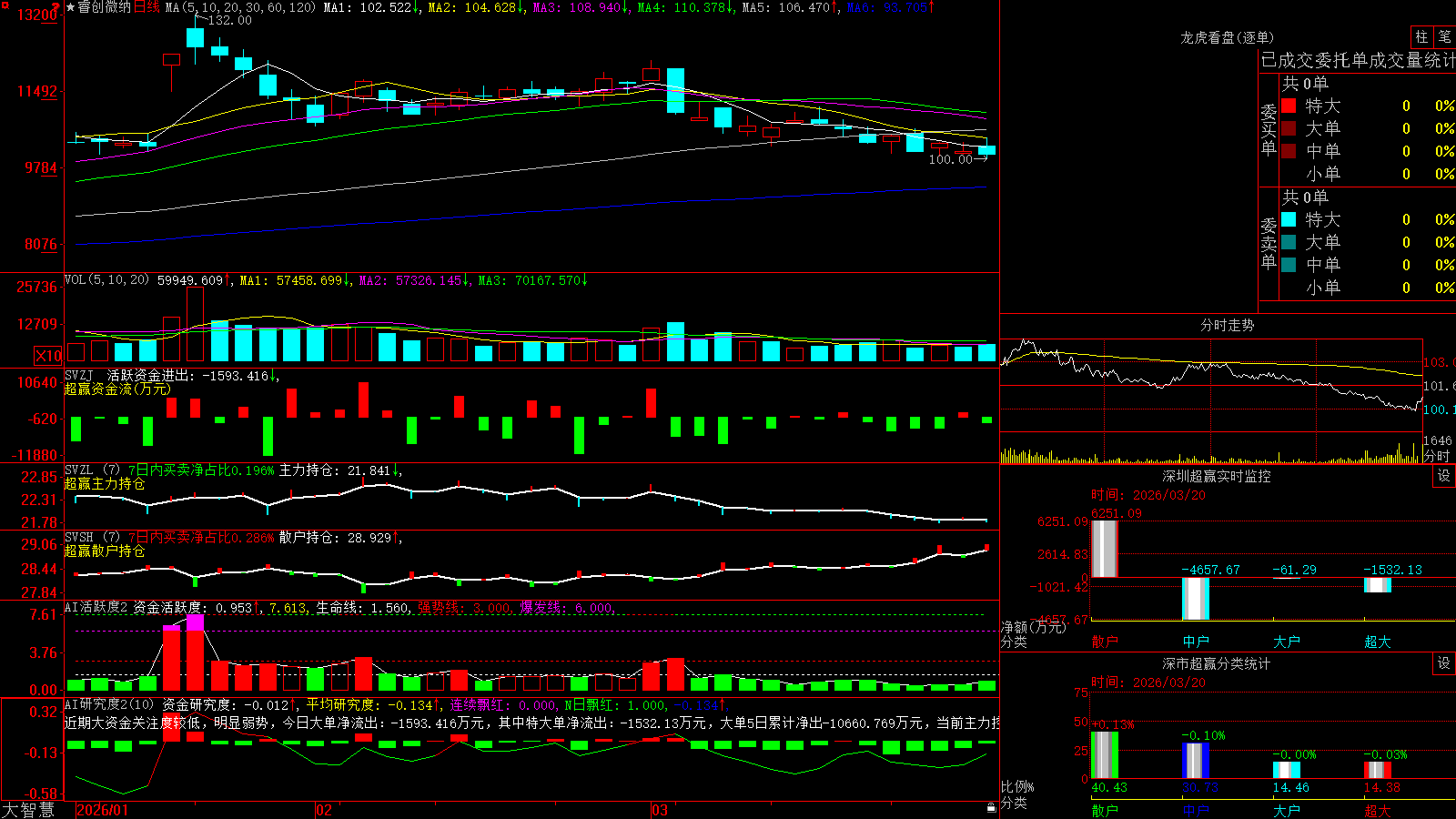1456x819 pixels.
Task: Click the 分时走势 mini chart title
Action: pos(1227,325)
